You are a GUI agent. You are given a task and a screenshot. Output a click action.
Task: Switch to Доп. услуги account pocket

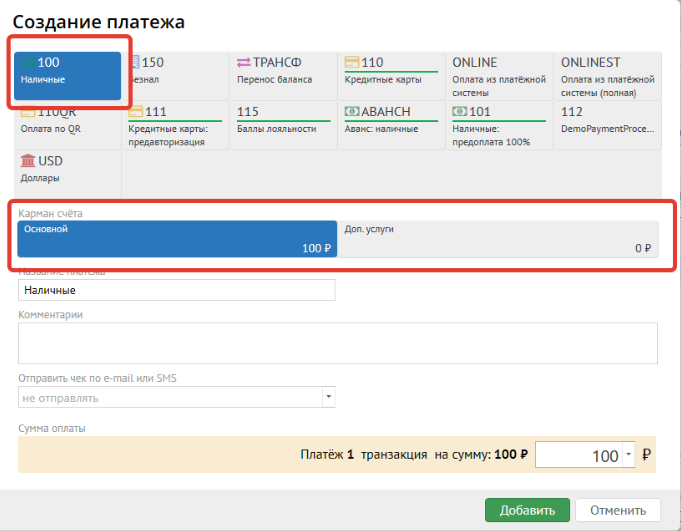click(x=497, y=239)
